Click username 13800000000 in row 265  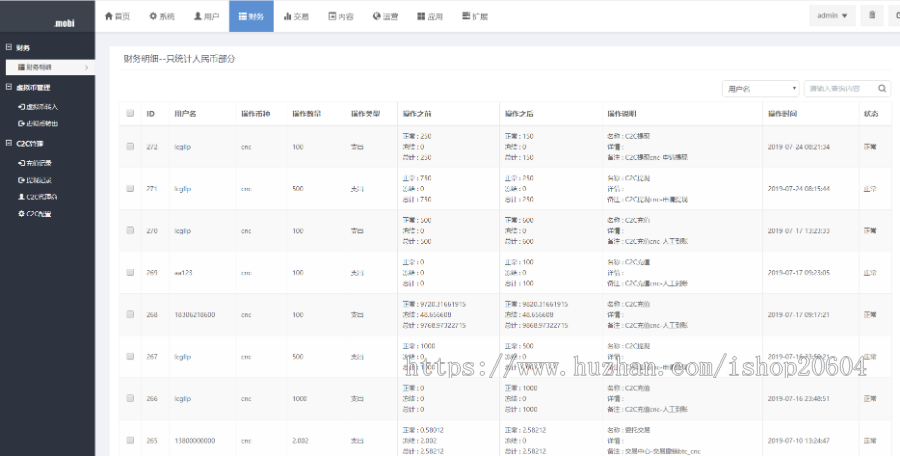pos(195,440)
